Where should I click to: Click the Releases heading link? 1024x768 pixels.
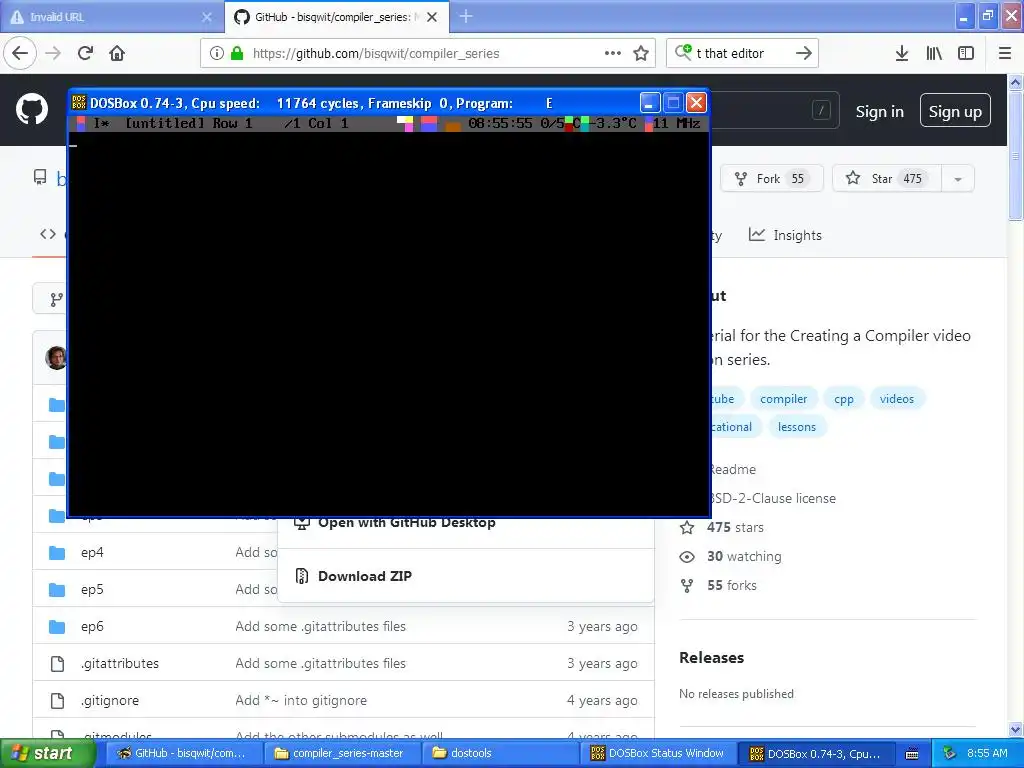pyautogui.click(x=711, y=658)
